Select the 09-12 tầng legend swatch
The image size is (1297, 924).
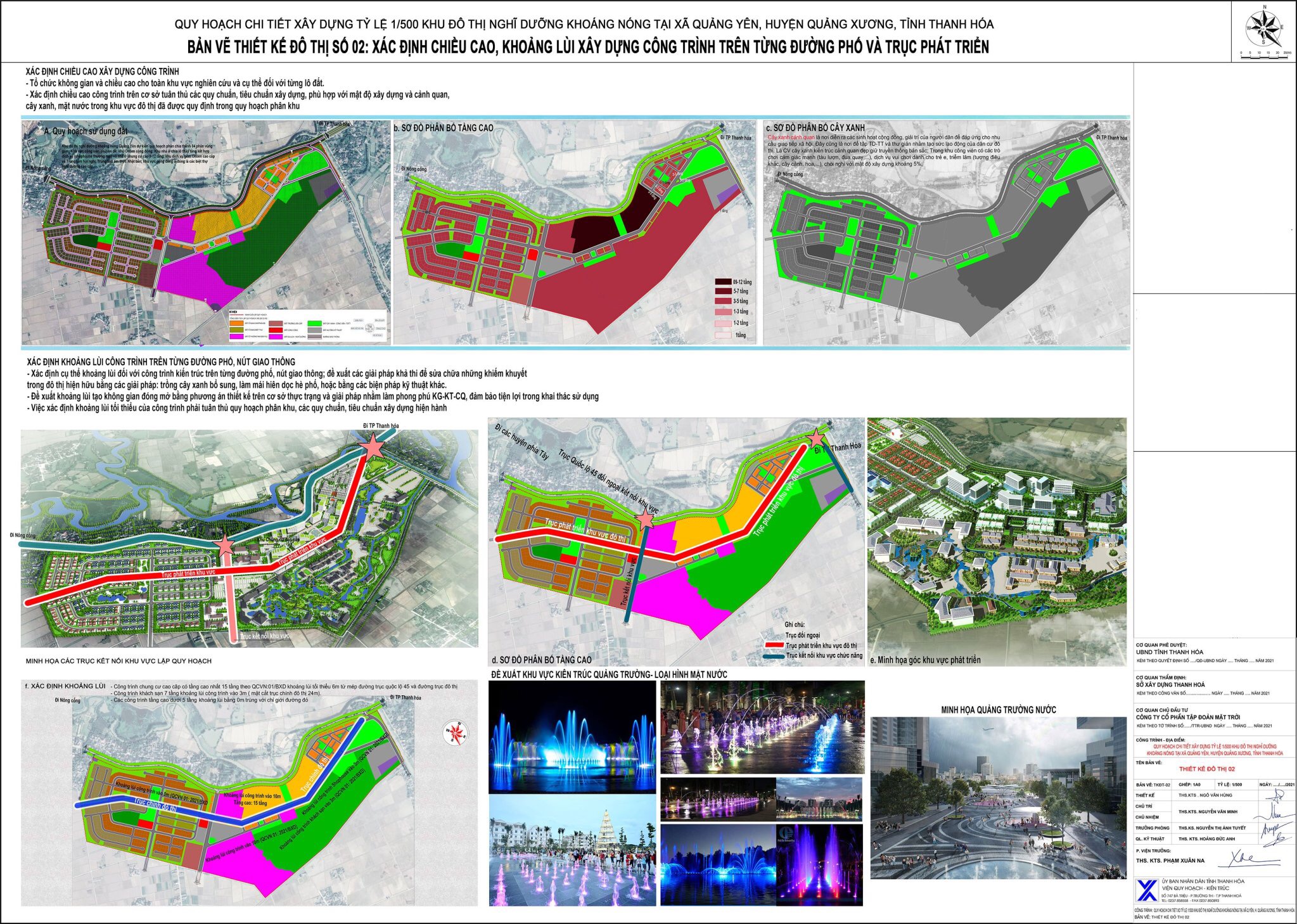723,281
